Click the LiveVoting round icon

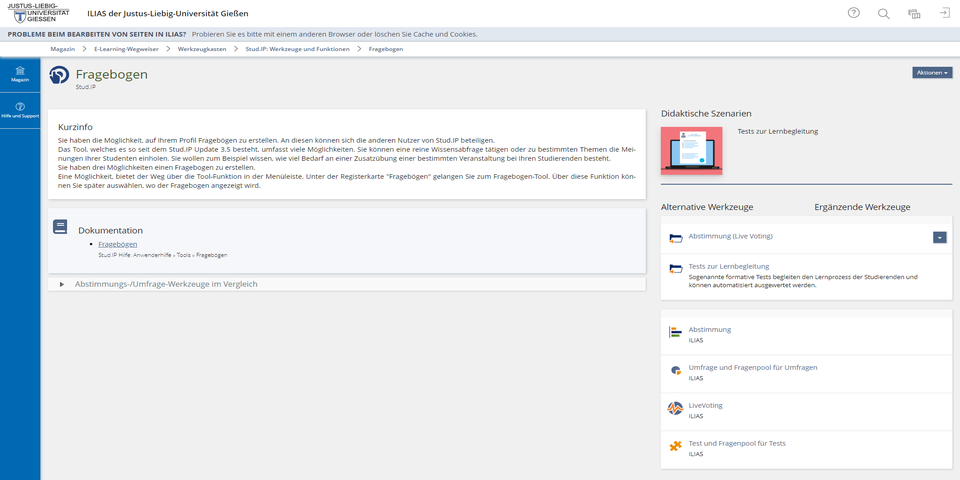[675, 408]
